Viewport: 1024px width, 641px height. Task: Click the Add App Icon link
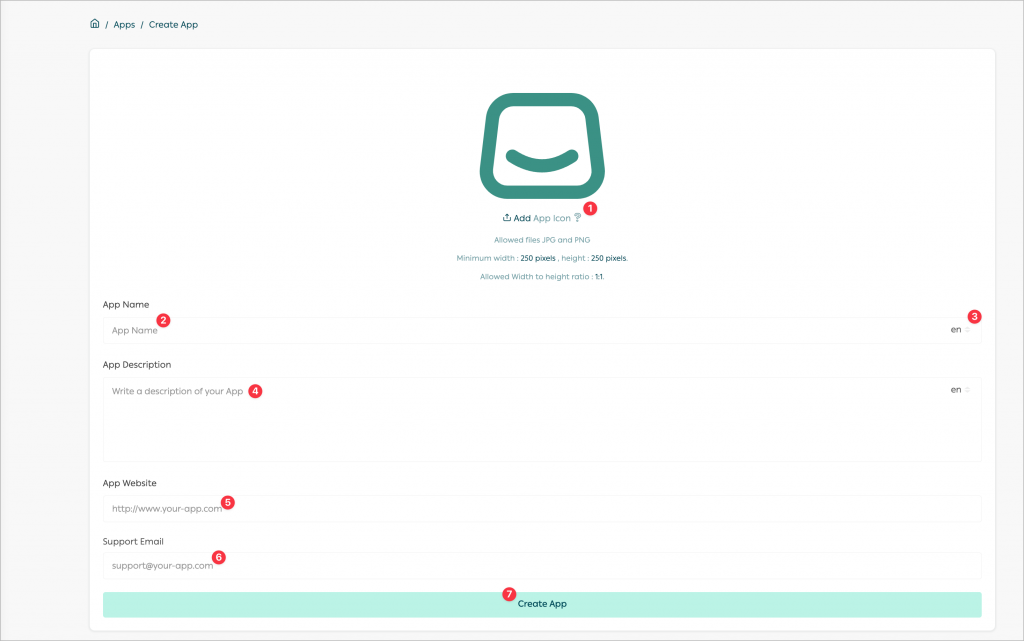click(540, 217)
